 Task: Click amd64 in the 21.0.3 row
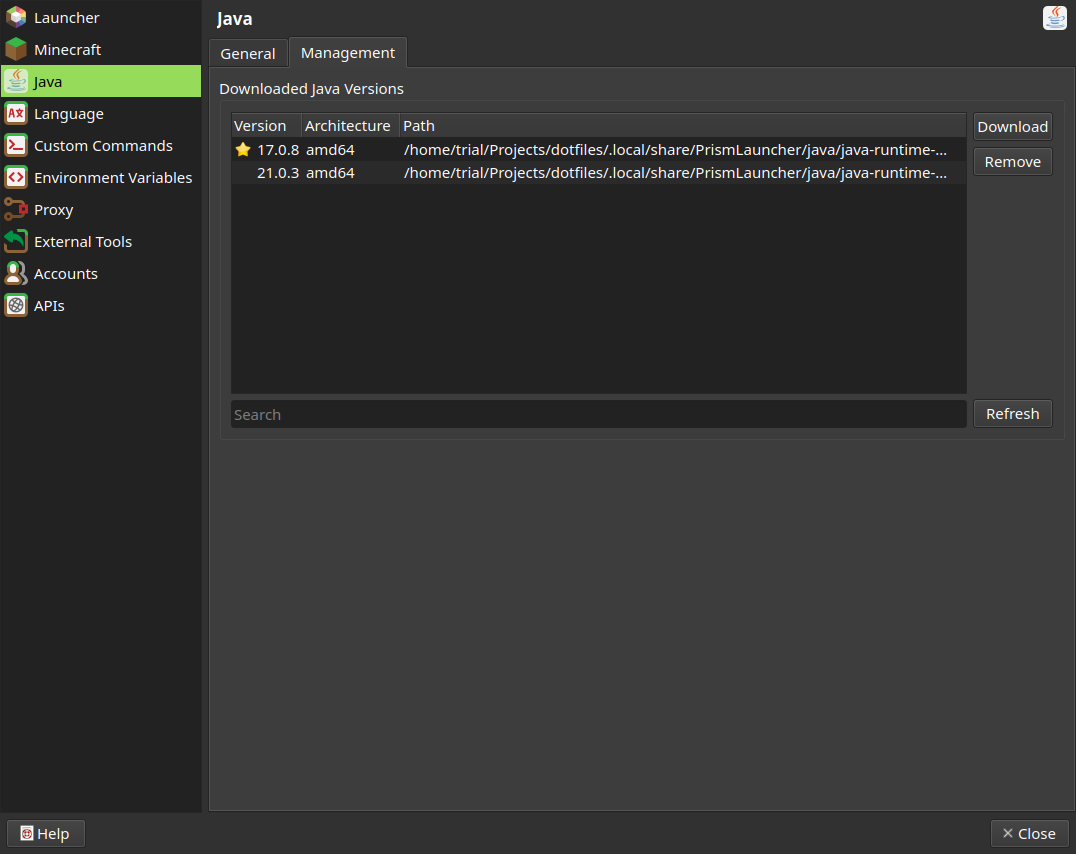[x=330, y=173]
